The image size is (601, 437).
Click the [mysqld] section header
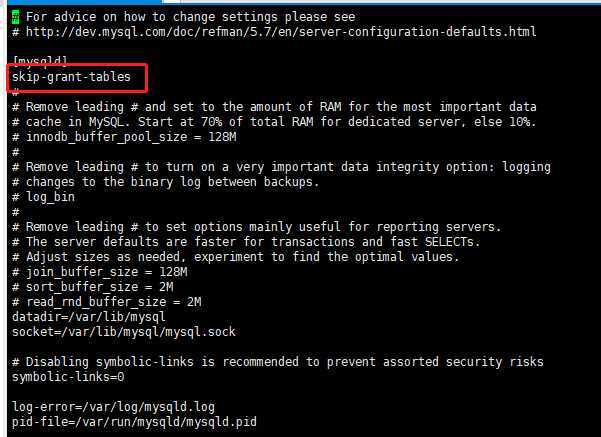click(x=40, y=61)
